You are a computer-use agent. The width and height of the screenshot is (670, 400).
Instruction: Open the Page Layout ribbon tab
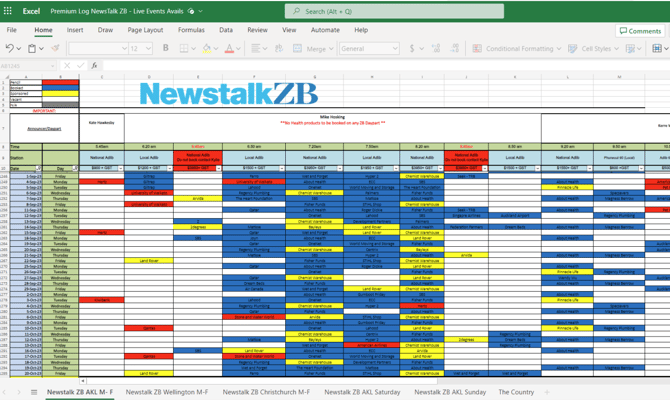[145, 30]
